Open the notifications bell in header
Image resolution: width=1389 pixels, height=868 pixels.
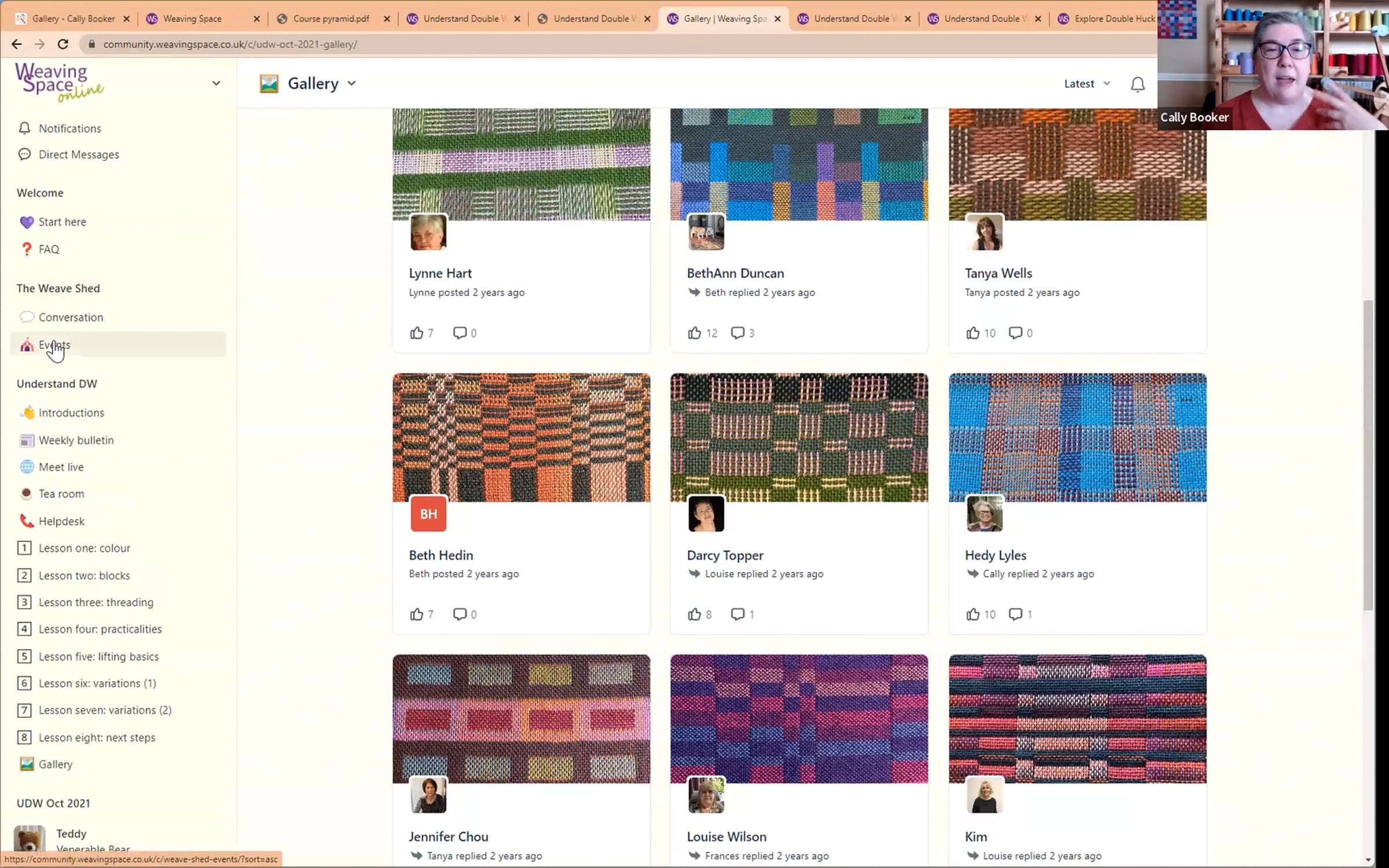point(1137,84)
